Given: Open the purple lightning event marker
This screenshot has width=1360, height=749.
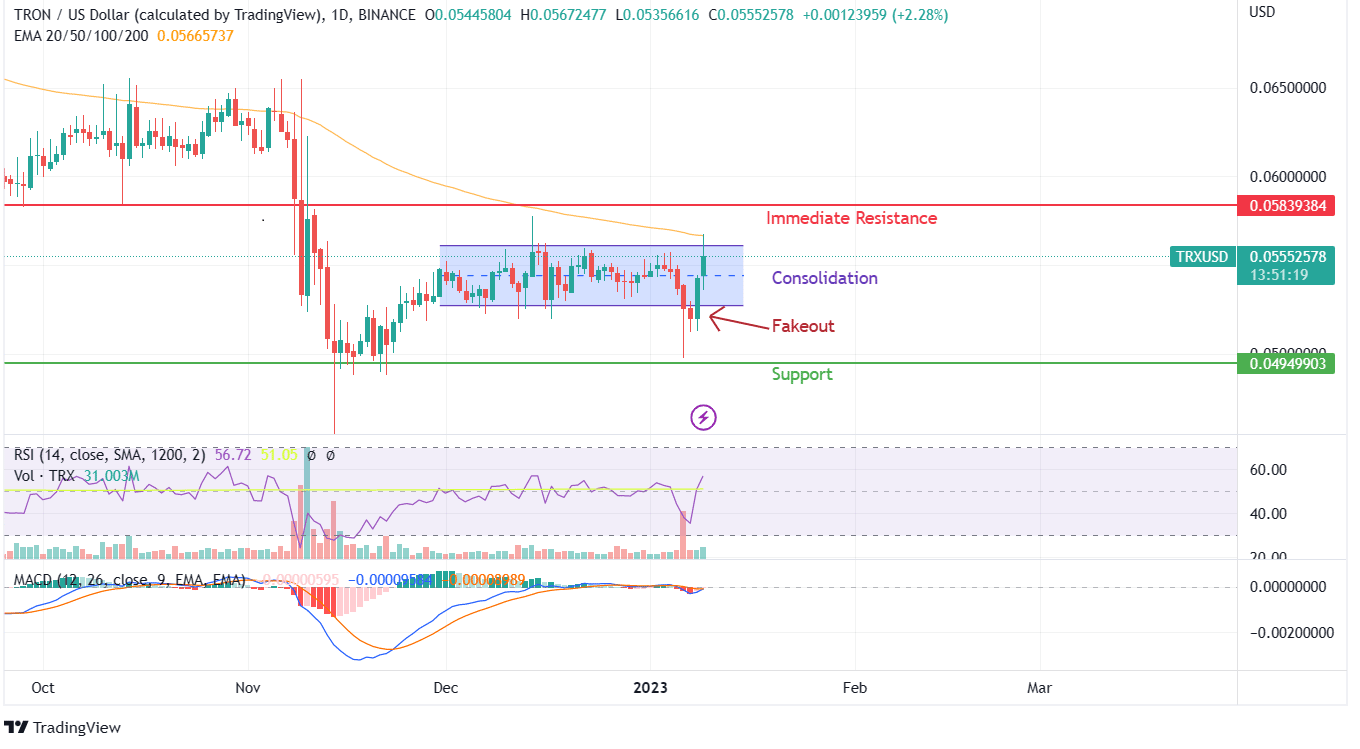Looking at the screenshot, I should coord(704,417).
